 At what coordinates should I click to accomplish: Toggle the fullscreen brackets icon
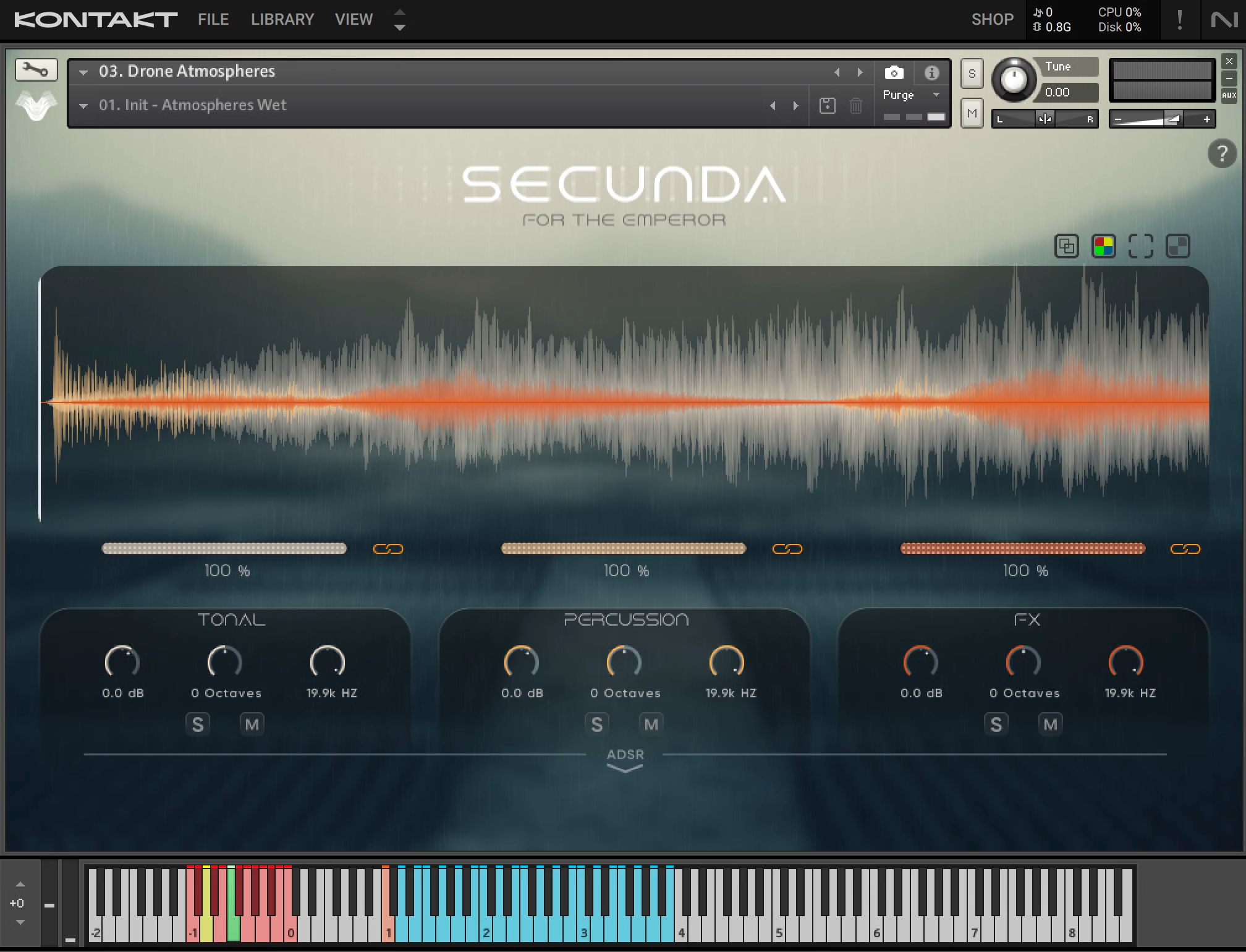[1140, 246]
